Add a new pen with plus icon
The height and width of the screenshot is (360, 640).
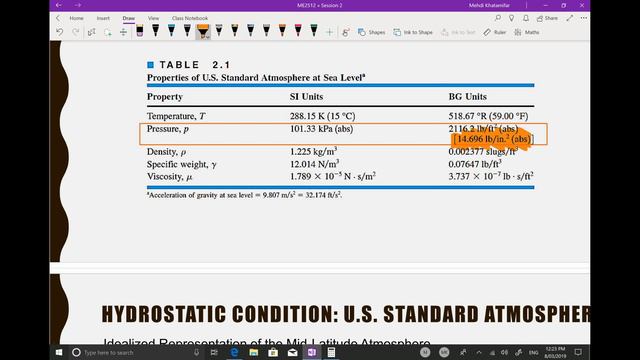coord(329,32)
